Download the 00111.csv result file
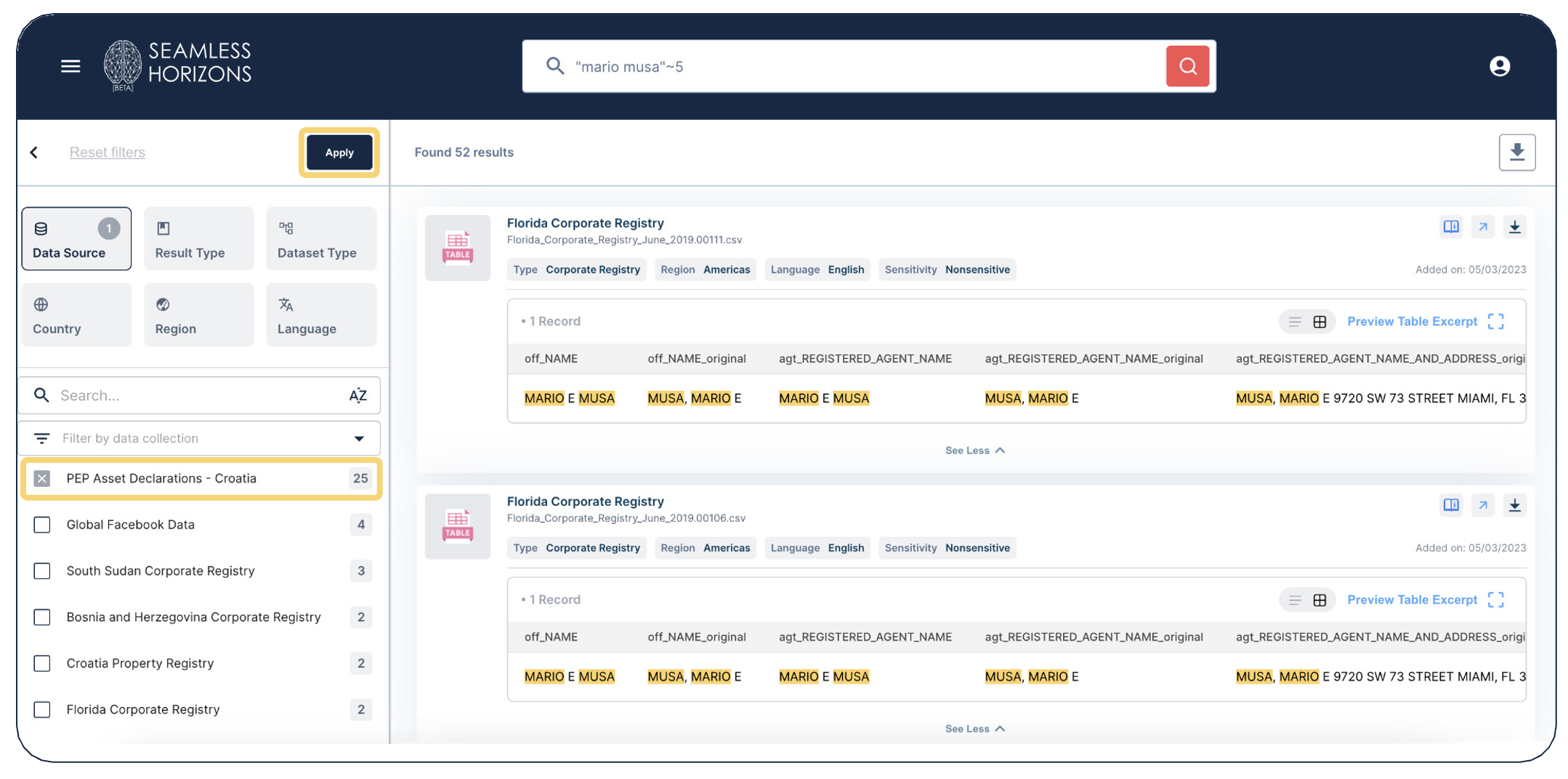Image resolution: width=1568 pixels, height=779 pixels. click(1514, 227)
